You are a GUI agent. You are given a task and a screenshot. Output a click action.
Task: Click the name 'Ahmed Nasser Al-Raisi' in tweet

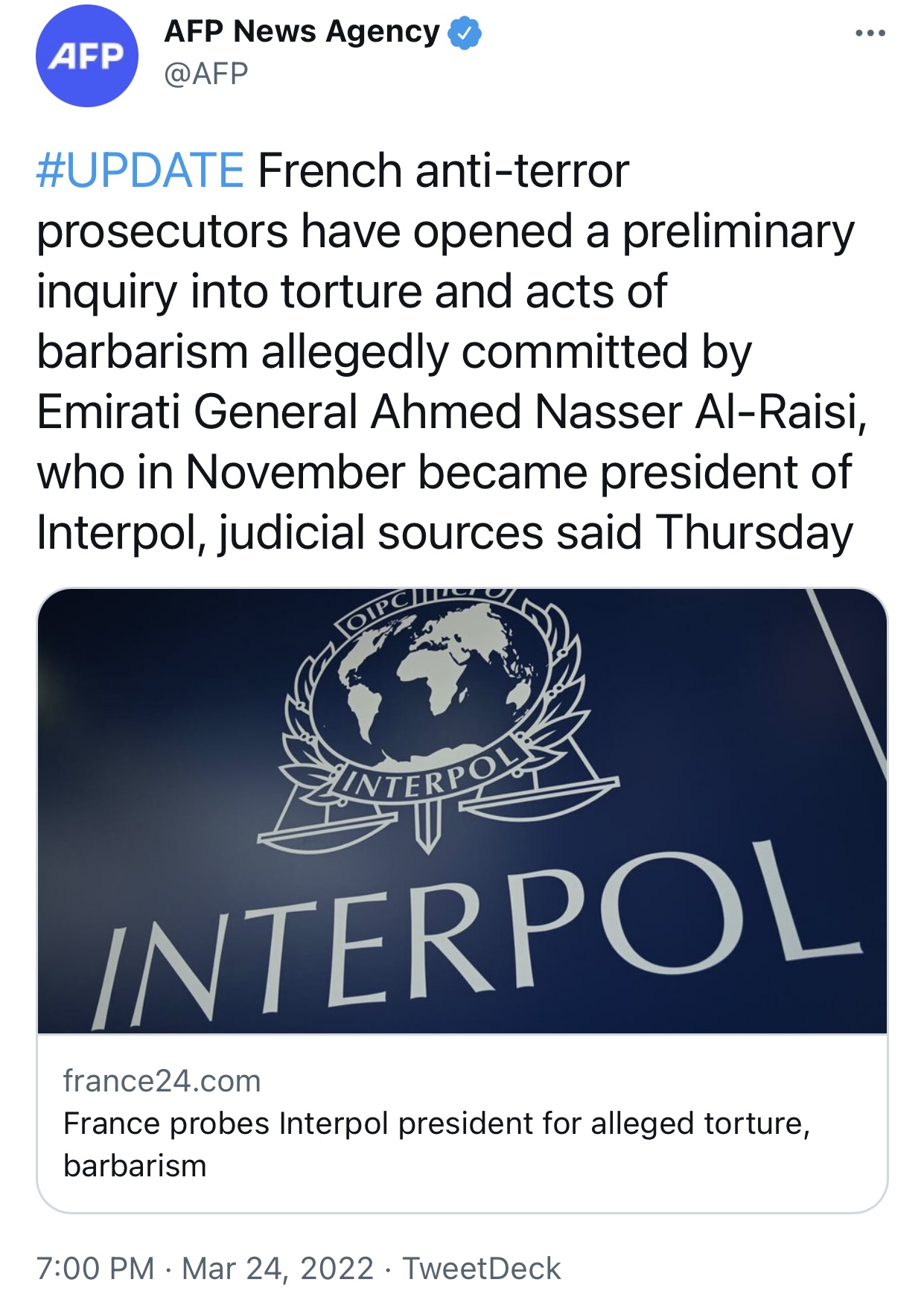[618, 412]
